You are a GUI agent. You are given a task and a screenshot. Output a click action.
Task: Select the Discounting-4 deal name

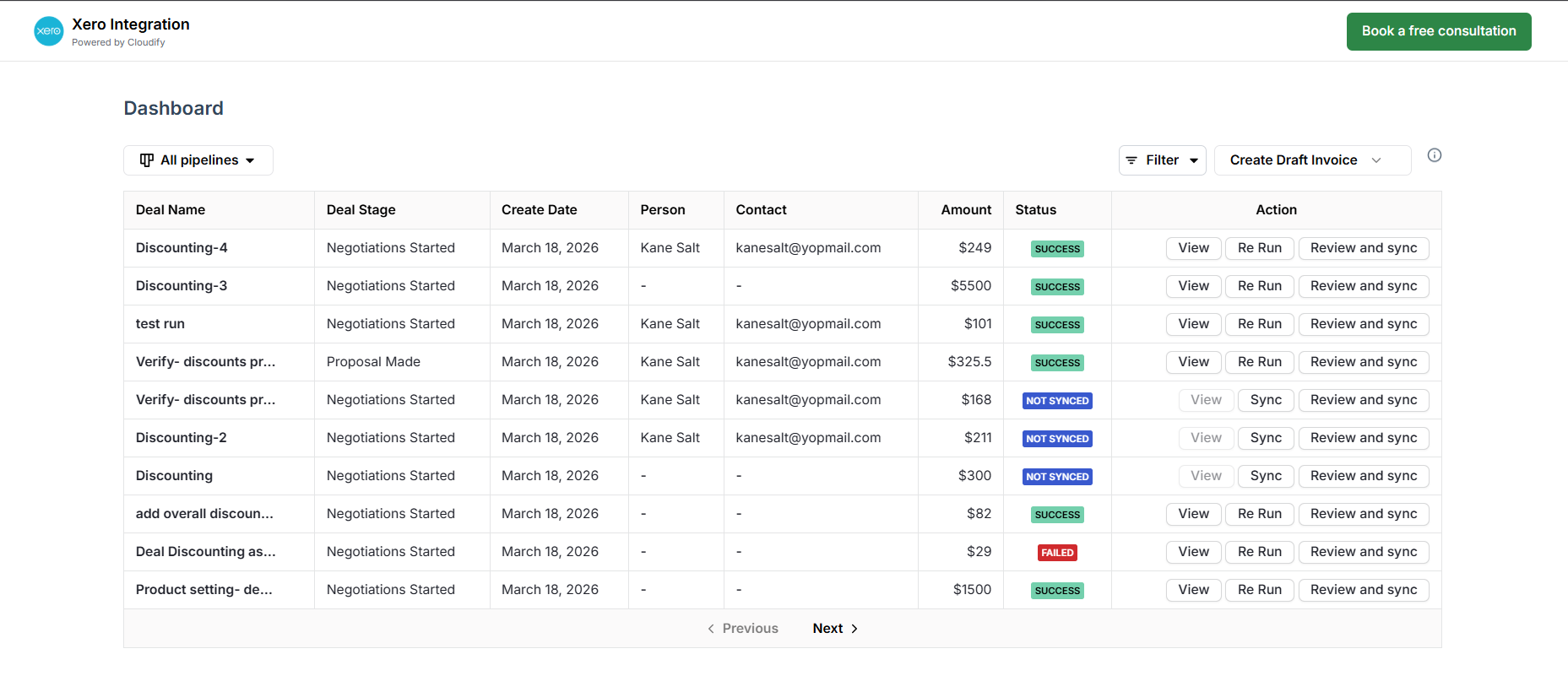(x=182, y=248)
